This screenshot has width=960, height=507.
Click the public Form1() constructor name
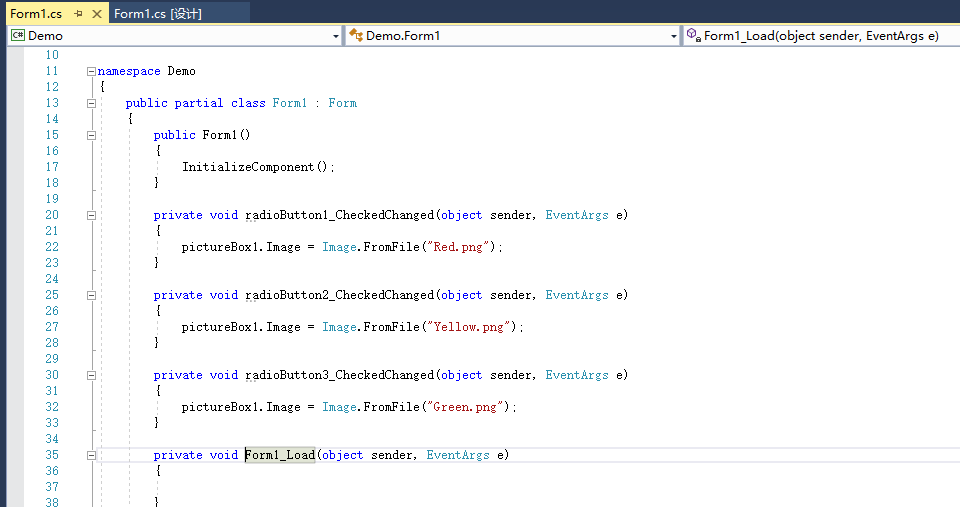point(226,135)
